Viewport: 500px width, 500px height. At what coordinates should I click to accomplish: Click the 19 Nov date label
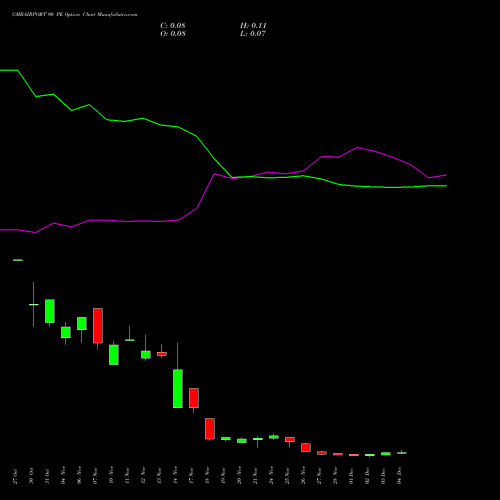223,475
